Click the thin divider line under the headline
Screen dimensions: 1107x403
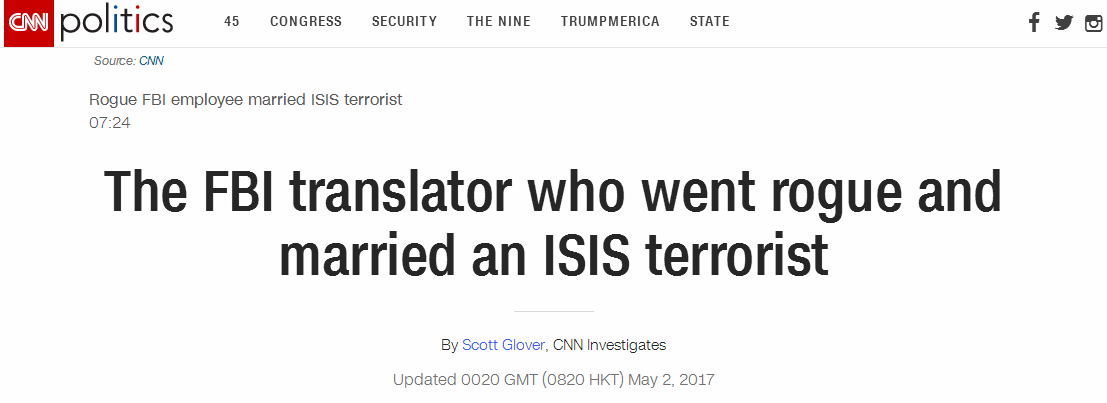pyautogui.click(x=554, y=311)
